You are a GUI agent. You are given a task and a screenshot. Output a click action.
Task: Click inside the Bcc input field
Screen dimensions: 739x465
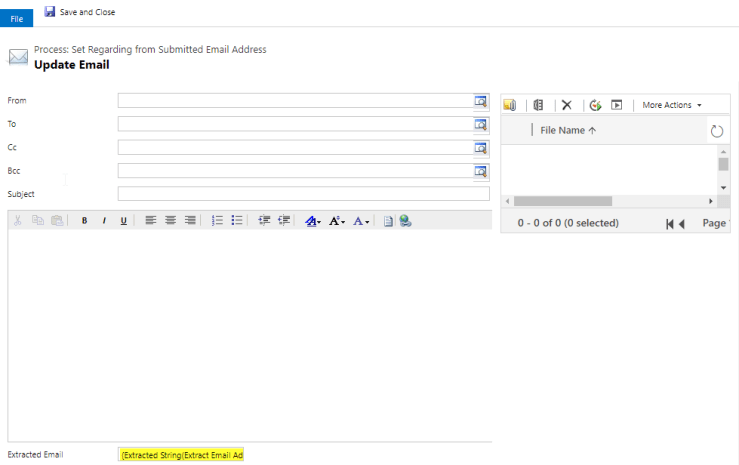point(296,171)
